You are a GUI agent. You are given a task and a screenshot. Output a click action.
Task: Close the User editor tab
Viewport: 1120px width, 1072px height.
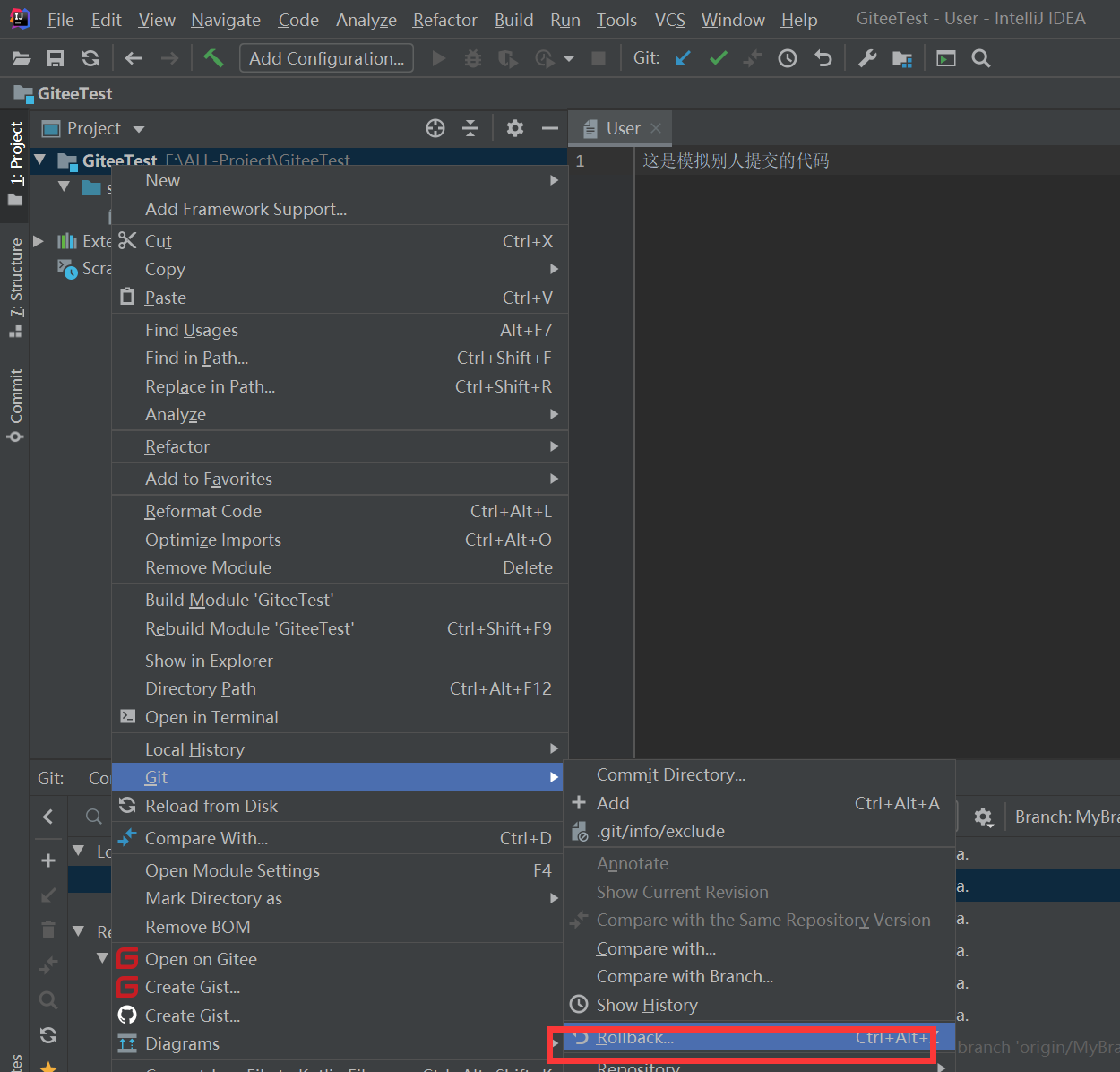[x=656, y=128]
